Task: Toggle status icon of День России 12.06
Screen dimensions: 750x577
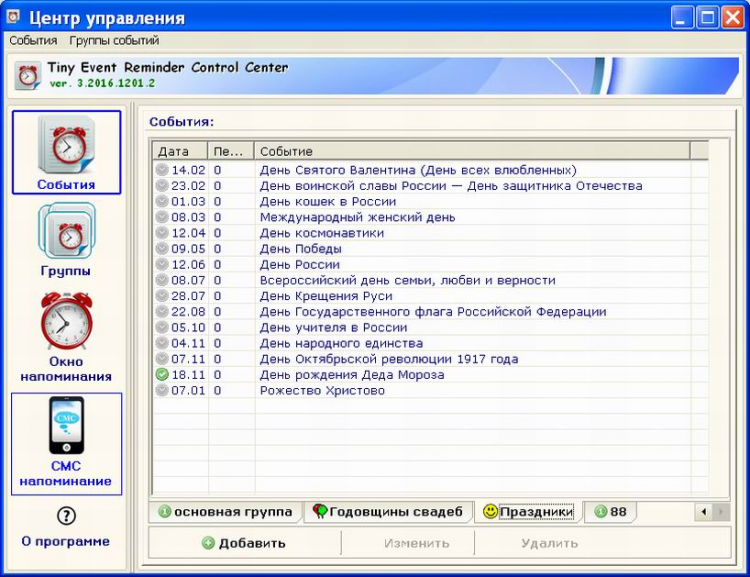Action: tap(163, 265)
